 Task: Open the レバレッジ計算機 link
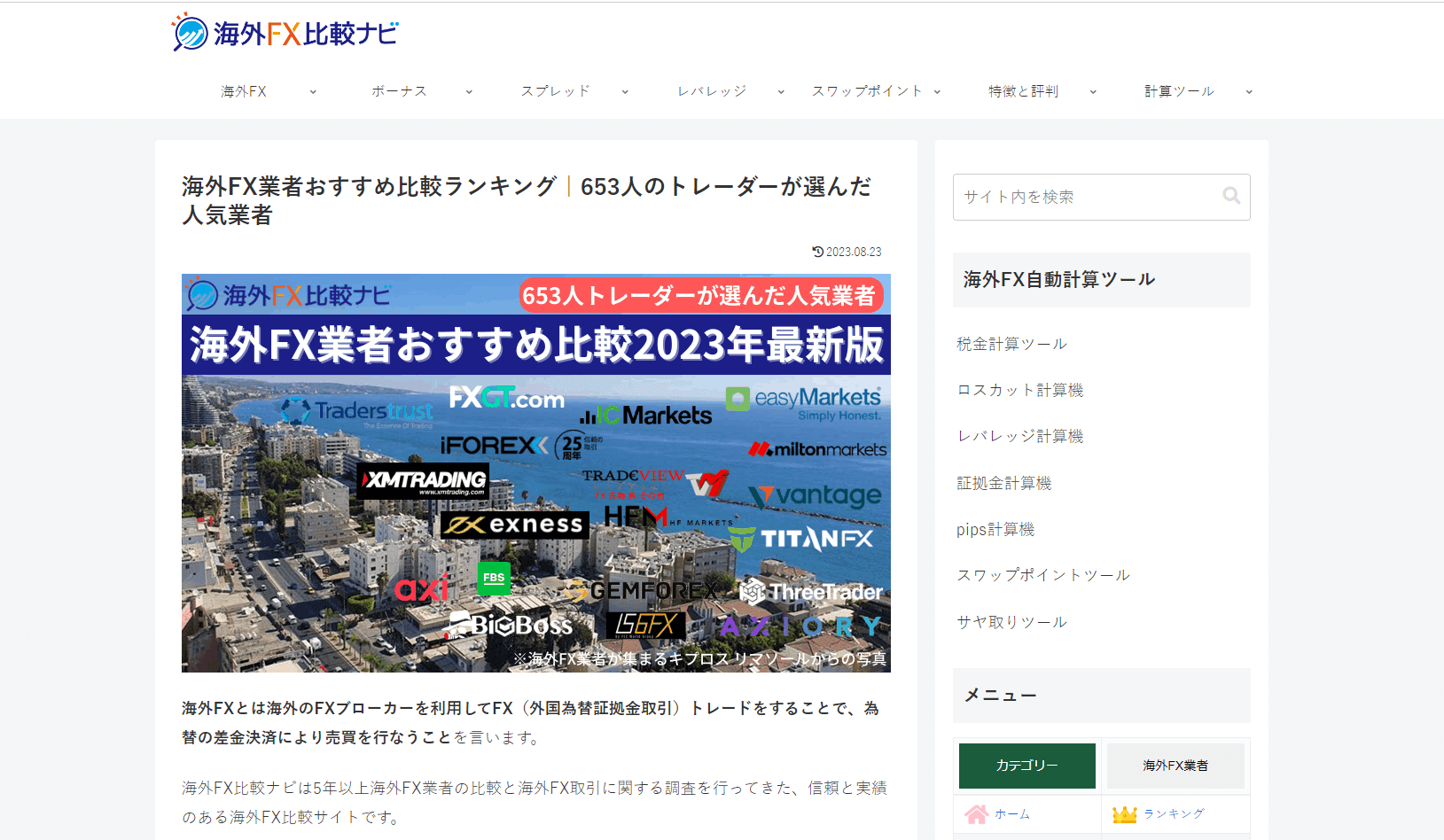[1020, 436]
